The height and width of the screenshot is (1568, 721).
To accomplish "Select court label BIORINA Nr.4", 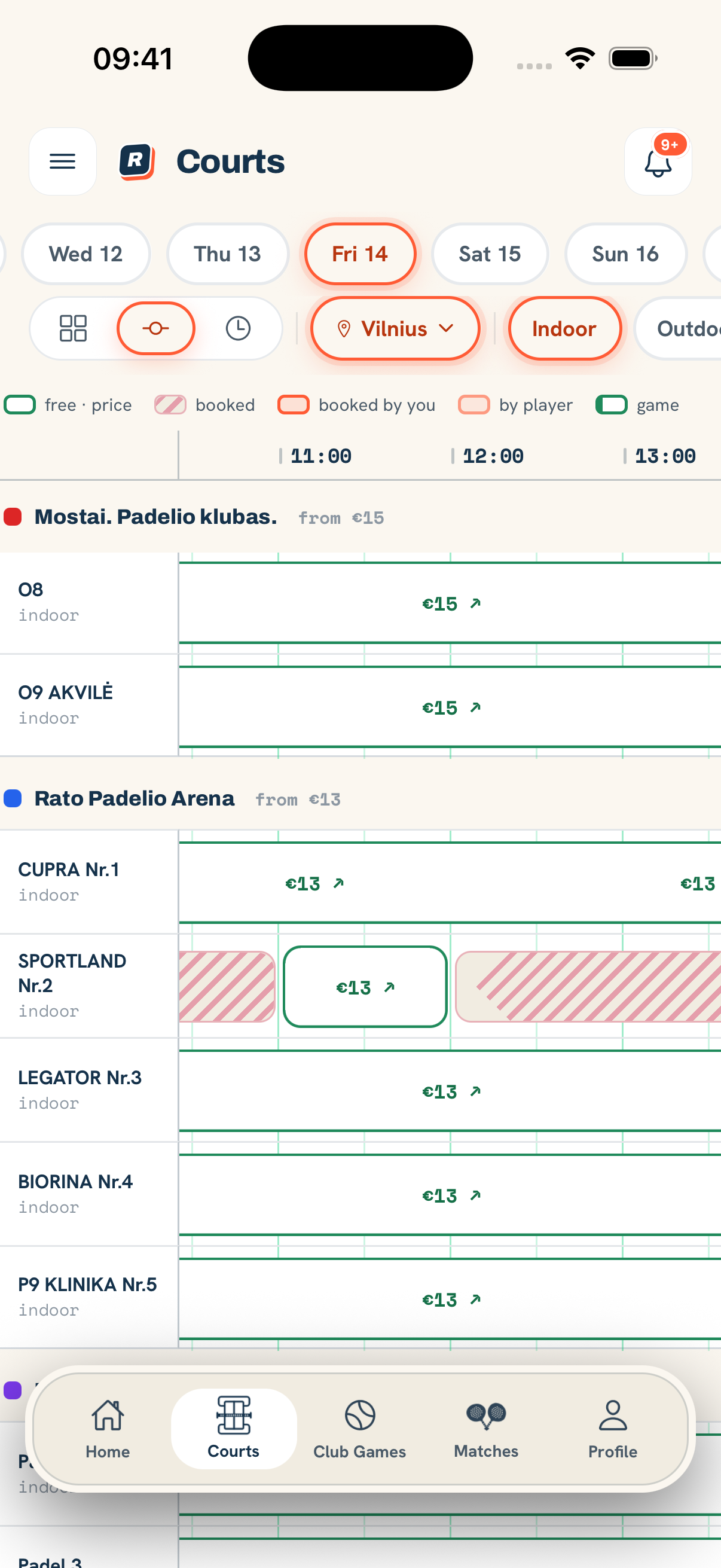I will point(75,1182).
